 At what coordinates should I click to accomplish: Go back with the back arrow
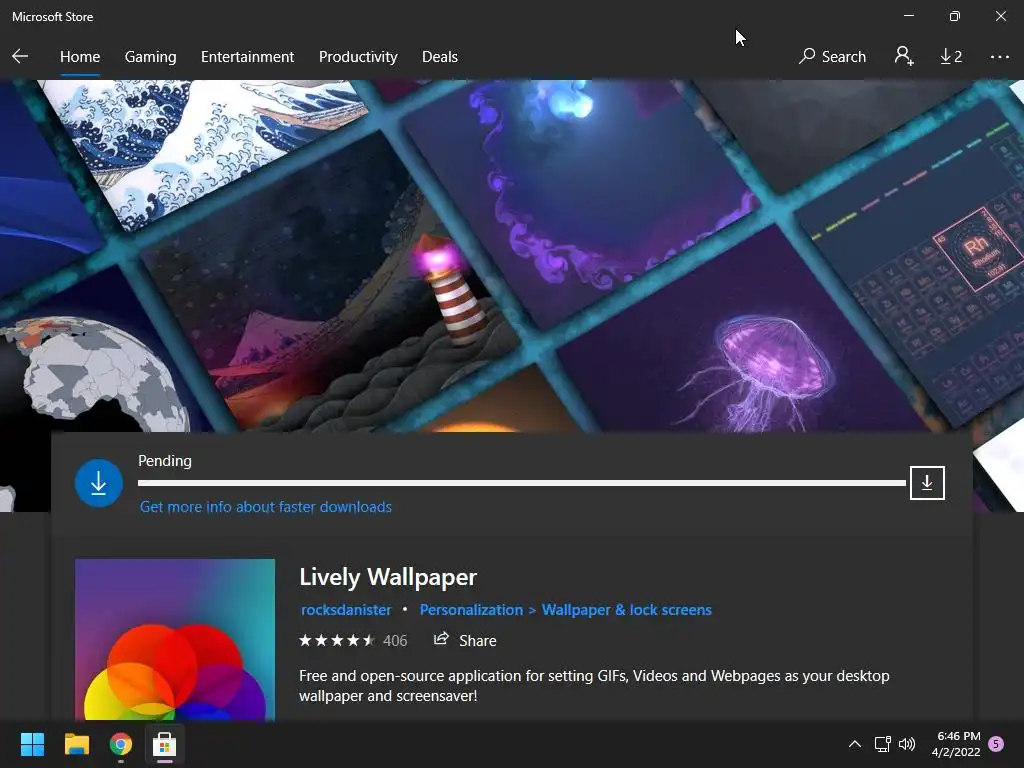(20, 56)
